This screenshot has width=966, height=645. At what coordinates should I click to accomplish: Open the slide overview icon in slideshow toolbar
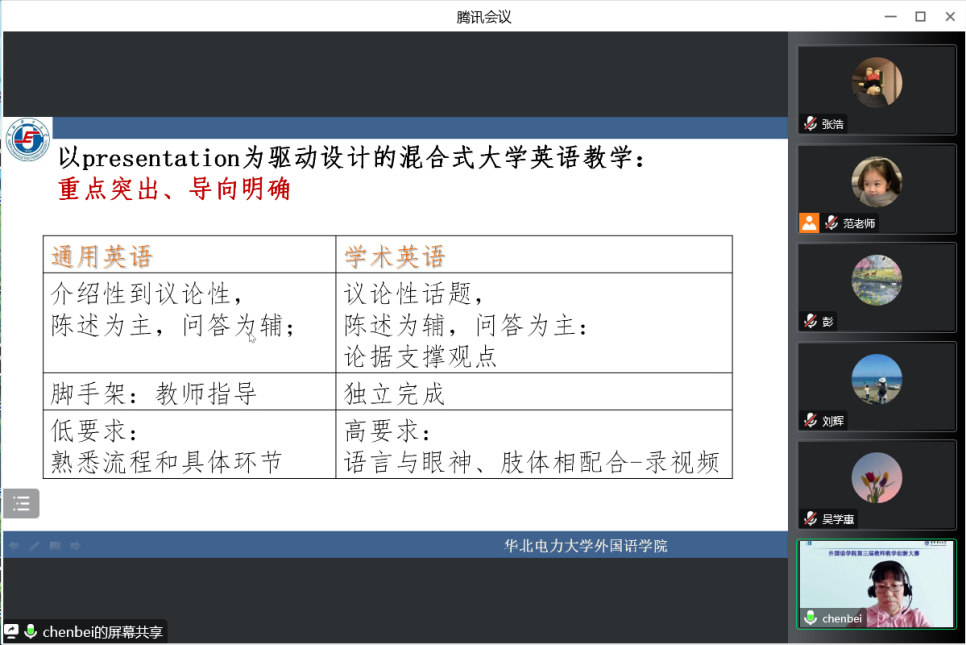(x=55, y=546)
